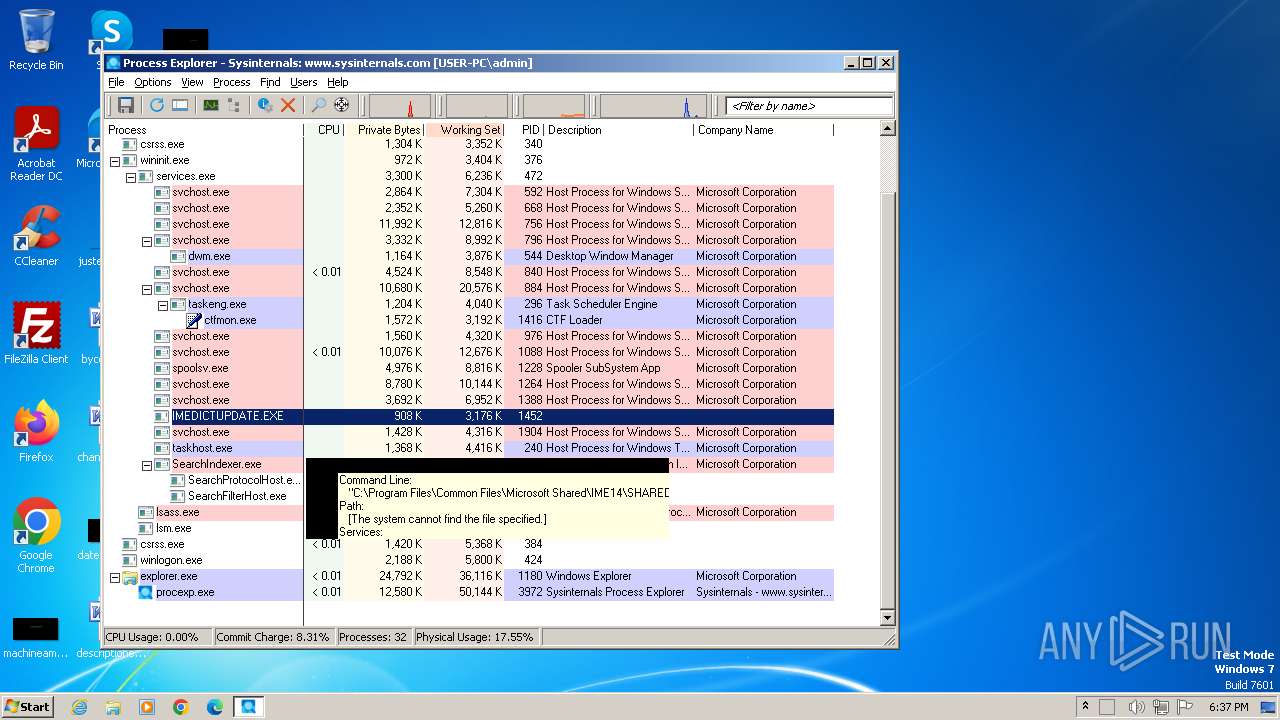Image resolution: width=1280 pixels, height=720 pixels.
Task: Collapse svchost.exe node containing dwm.exe
Action: pos(147,240)
